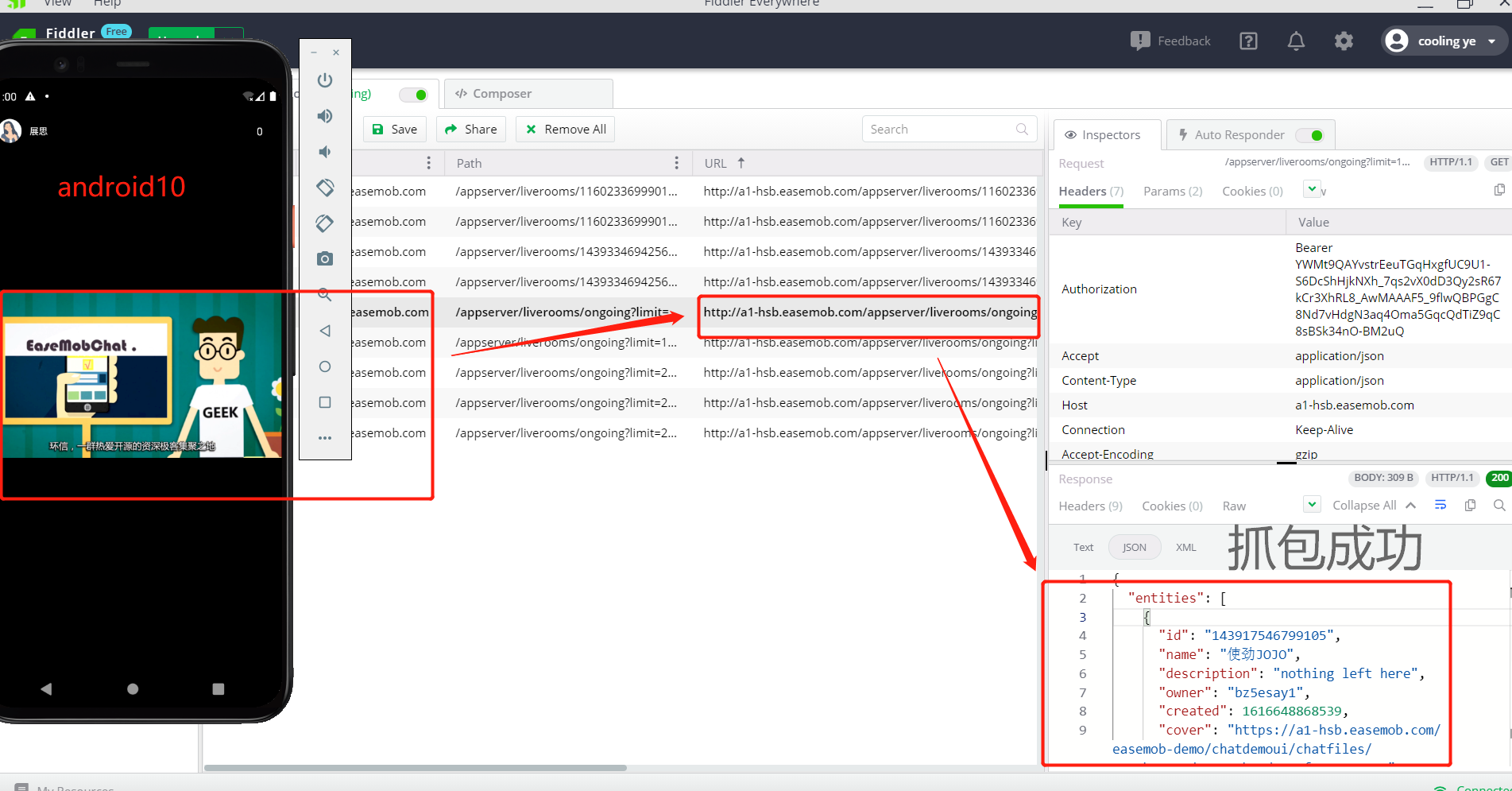Screen dimensions: 1512x791
Task: Rotate emulator right icon
Action: coord(325,223)
